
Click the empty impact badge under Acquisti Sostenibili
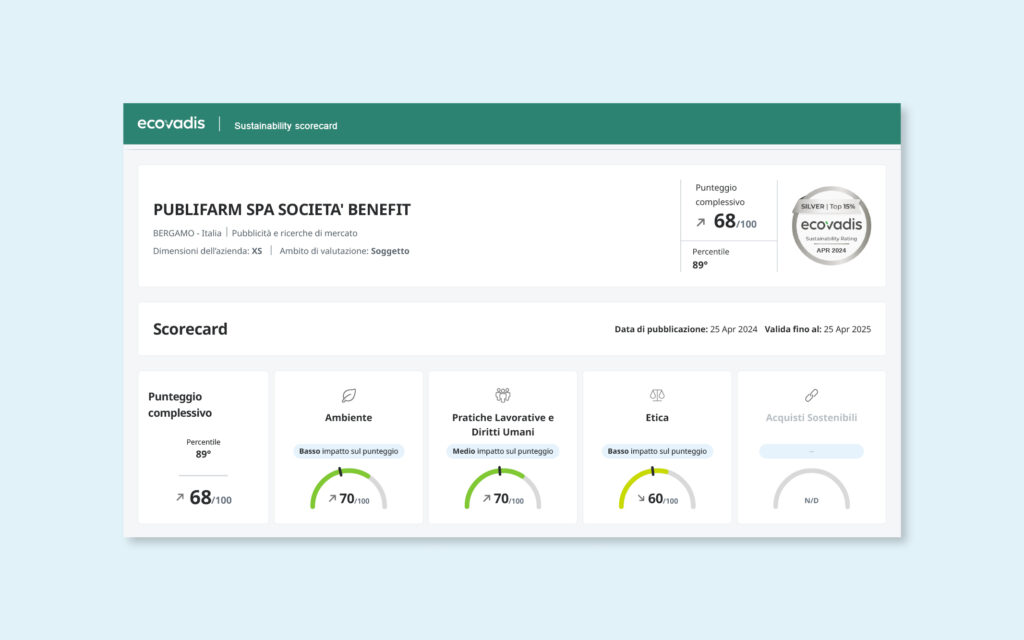click(811, 451)
